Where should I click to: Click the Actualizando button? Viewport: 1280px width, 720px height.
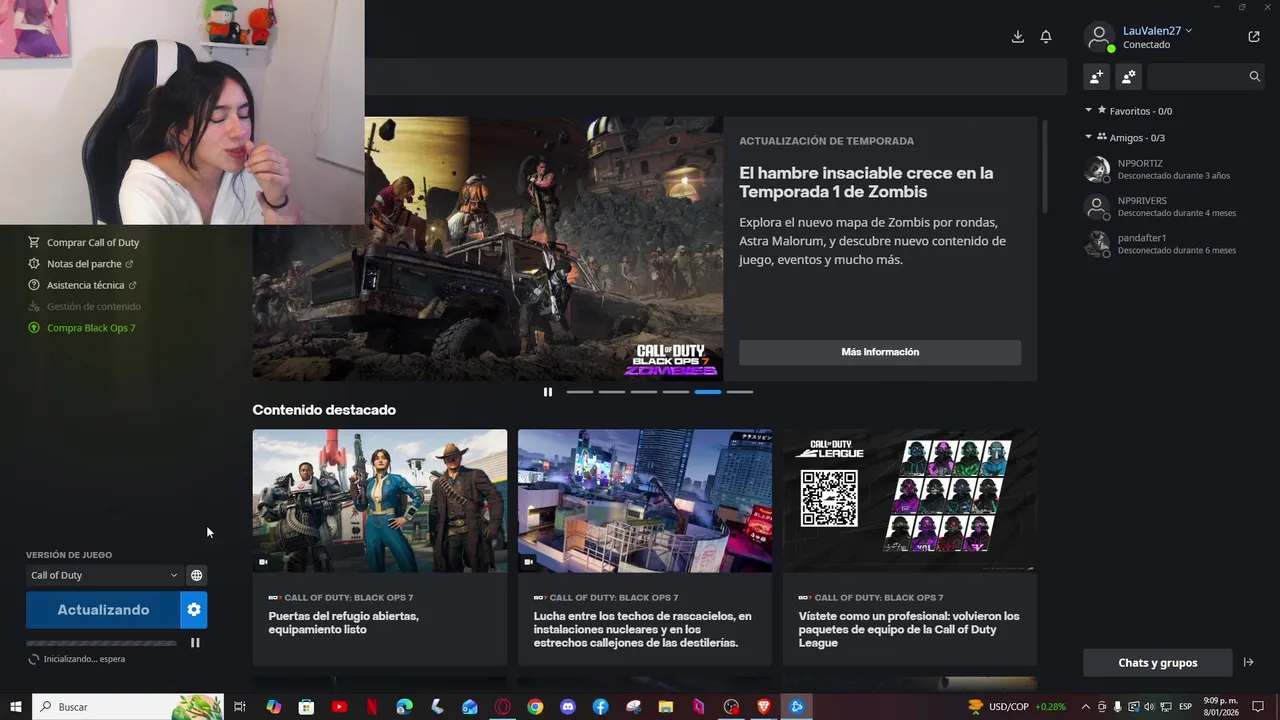(103, 610)
